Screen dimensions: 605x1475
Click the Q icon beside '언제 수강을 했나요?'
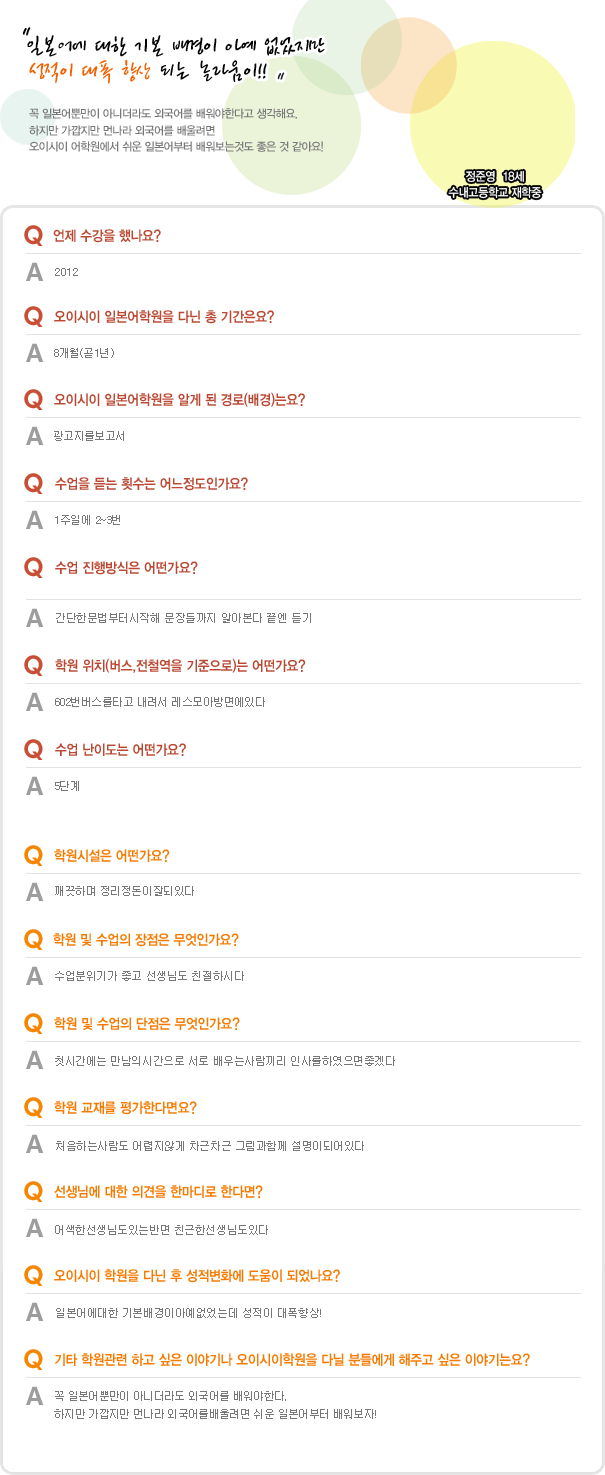pyautogui.click(x=33, y=235)
